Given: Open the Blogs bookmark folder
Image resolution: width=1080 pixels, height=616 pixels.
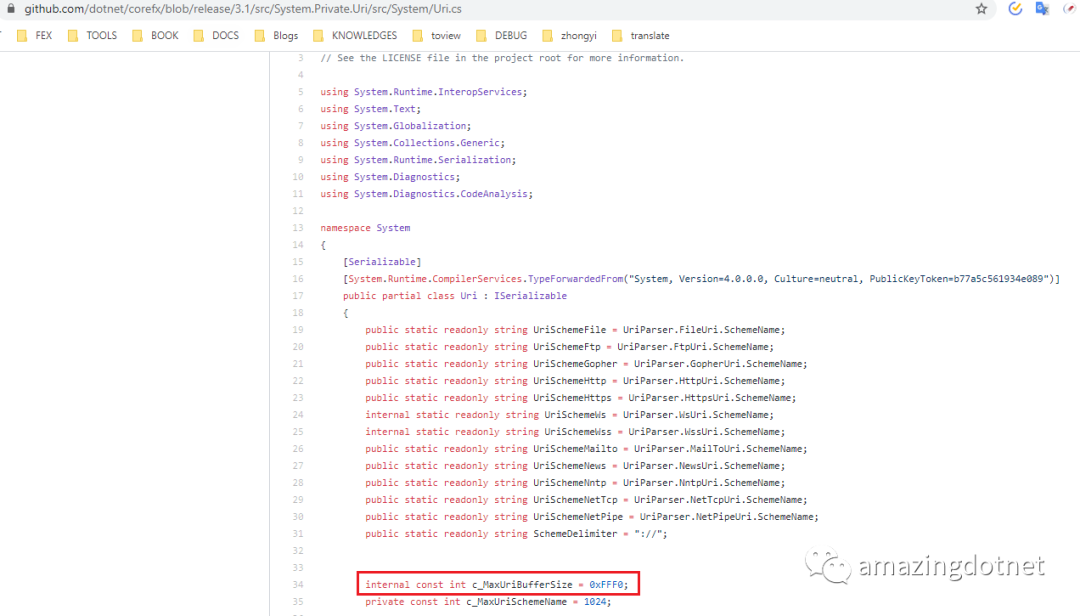Looking at the screenshot, I should point(276,36).
